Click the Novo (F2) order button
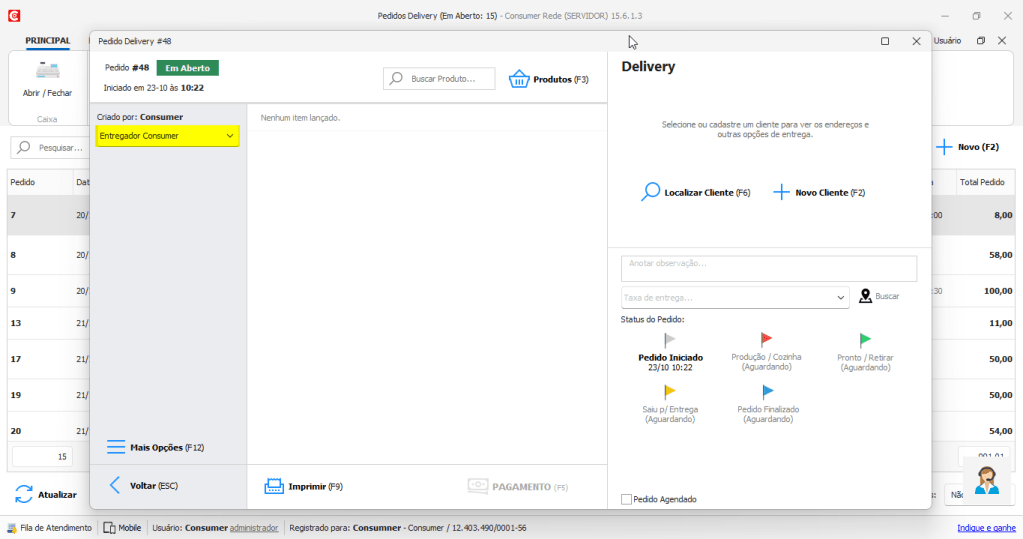The width and height of the screenshot is (1023, 539). click(967, 147)
